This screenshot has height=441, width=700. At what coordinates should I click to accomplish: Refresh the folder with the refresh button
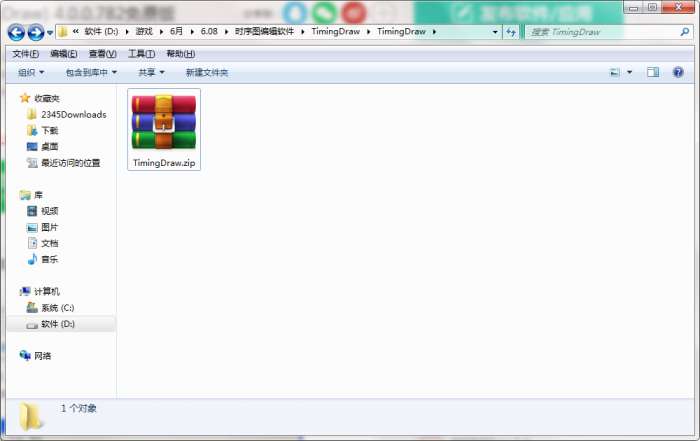tap(511, 32)
